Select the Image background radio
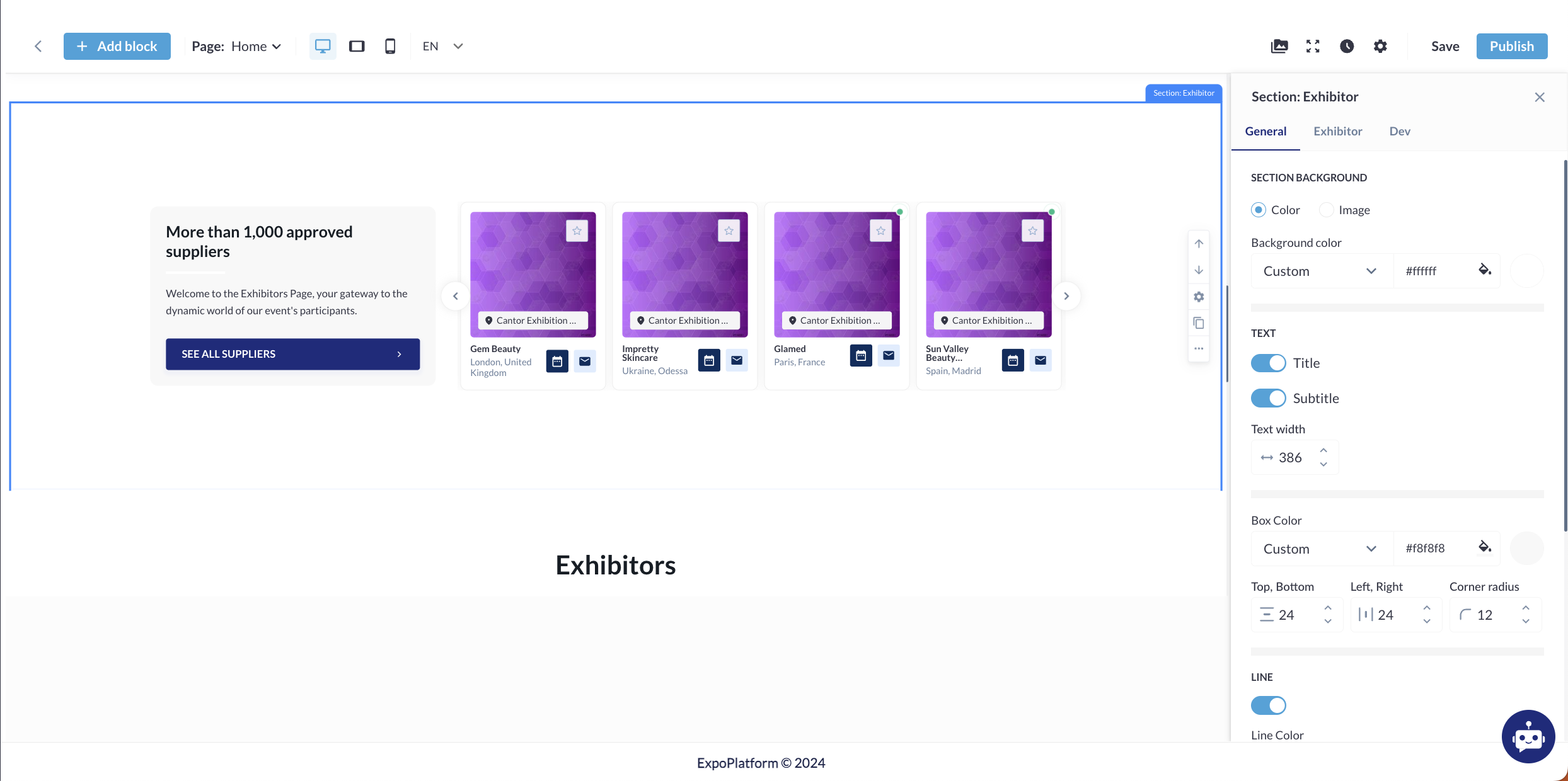 coord(1326,210)
